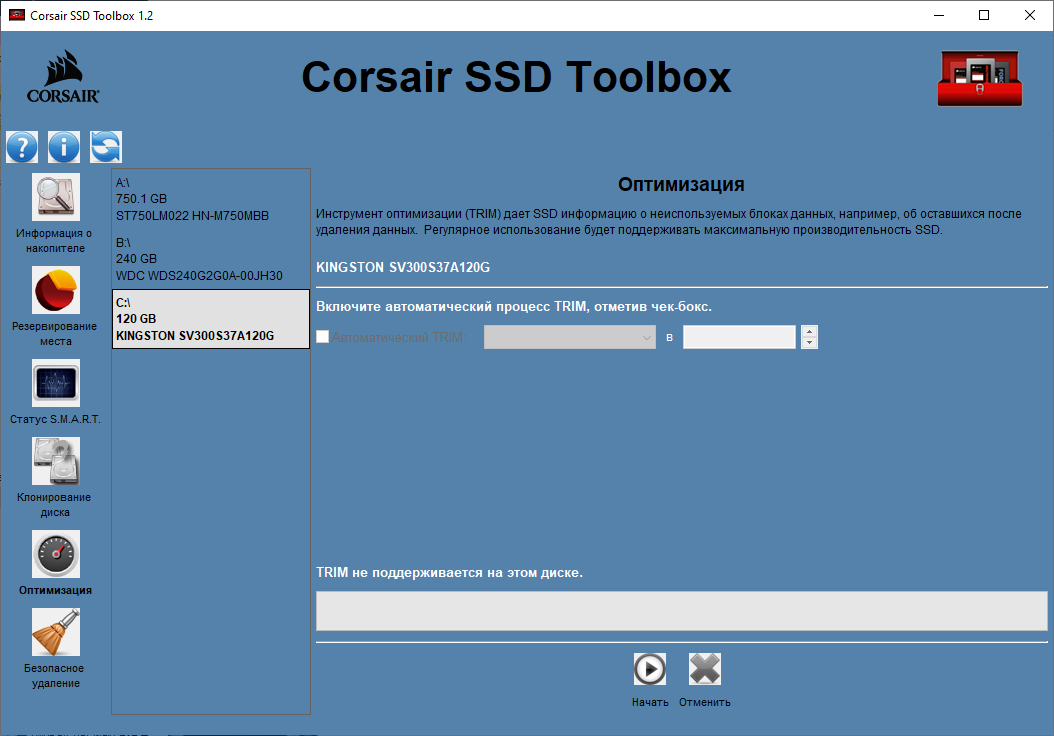Click the Безопасное удаление label
This screenshot has height=736, width=1054.
click(x=54, y=676)
